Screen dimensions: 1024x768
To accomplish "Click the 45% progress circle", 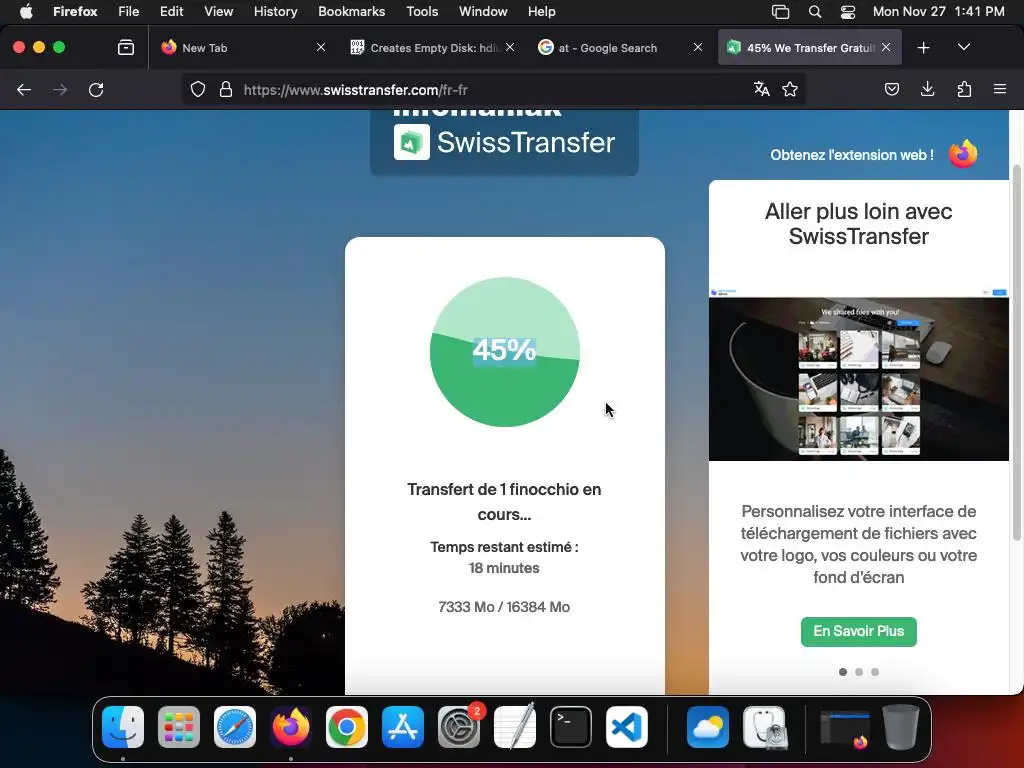I will pos(504,351).
